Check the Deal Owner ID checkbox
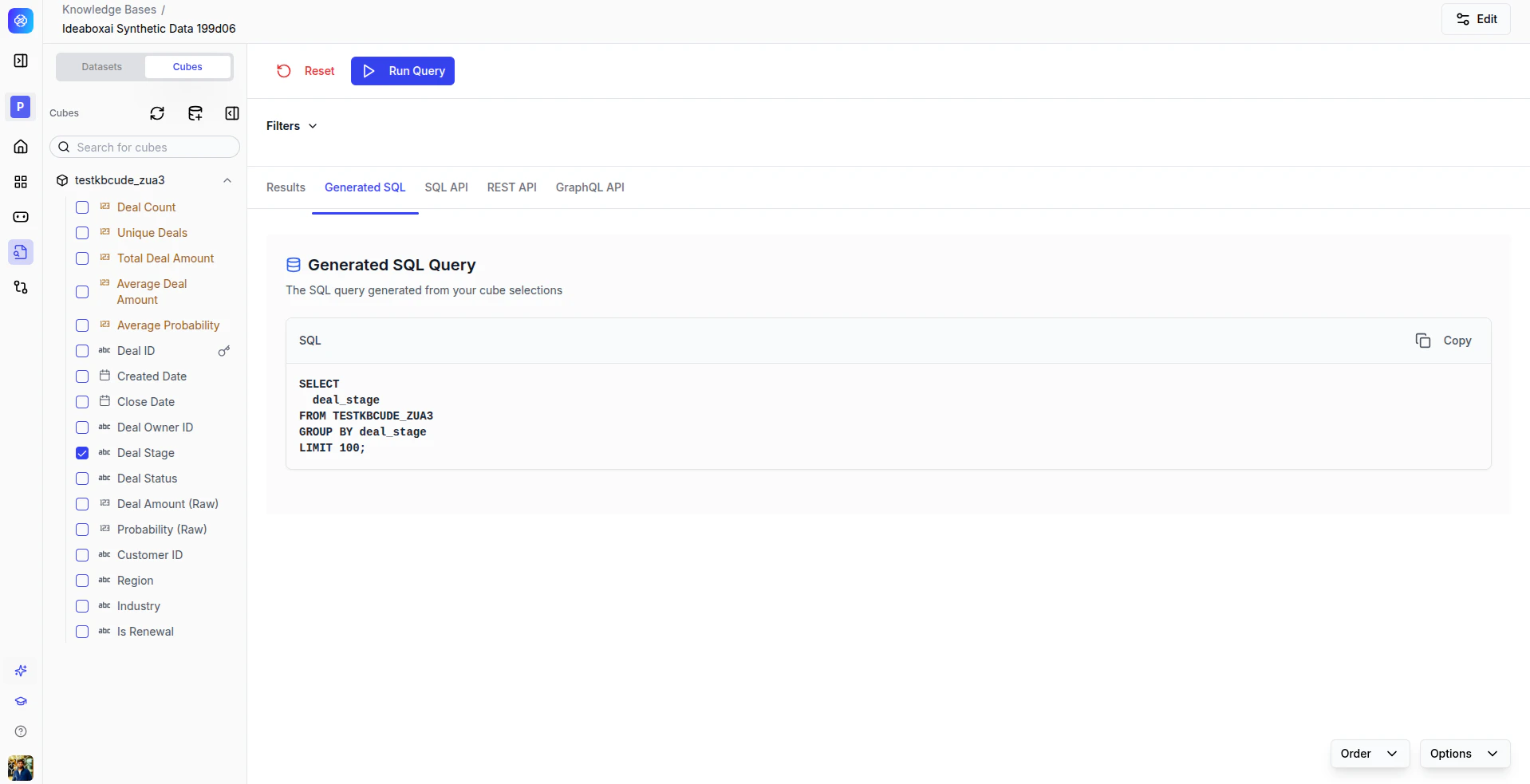This screenshot has width=1530, height=784. coord(82,427)
